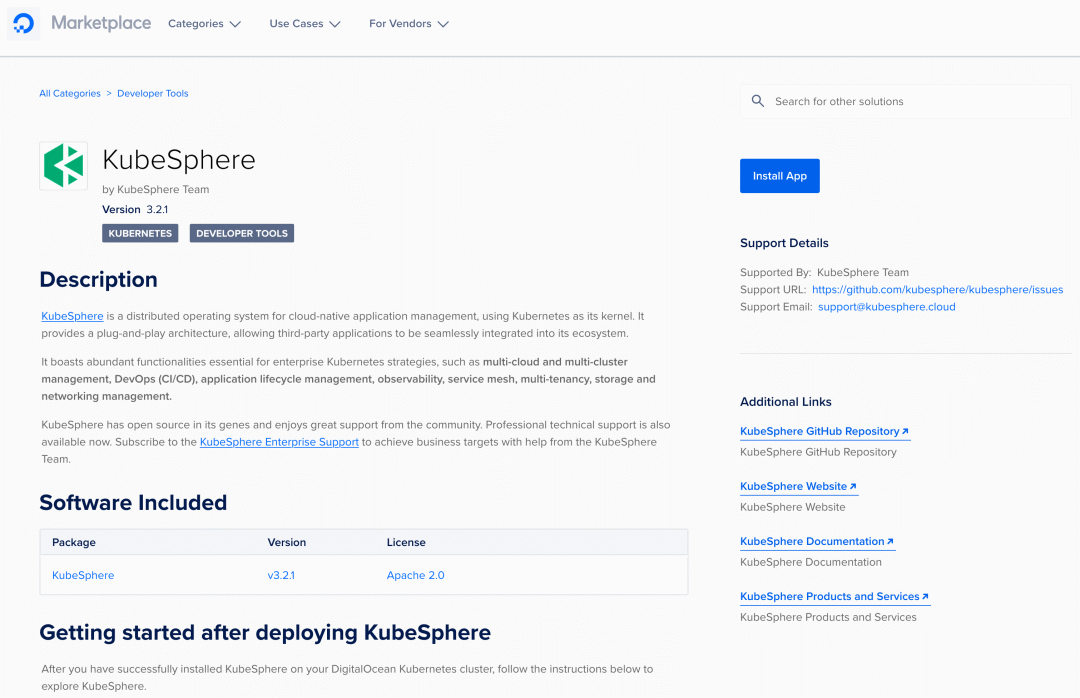Click the Version column header in table
Screen dimensions: 1080x698
click(x=287, y=542)
